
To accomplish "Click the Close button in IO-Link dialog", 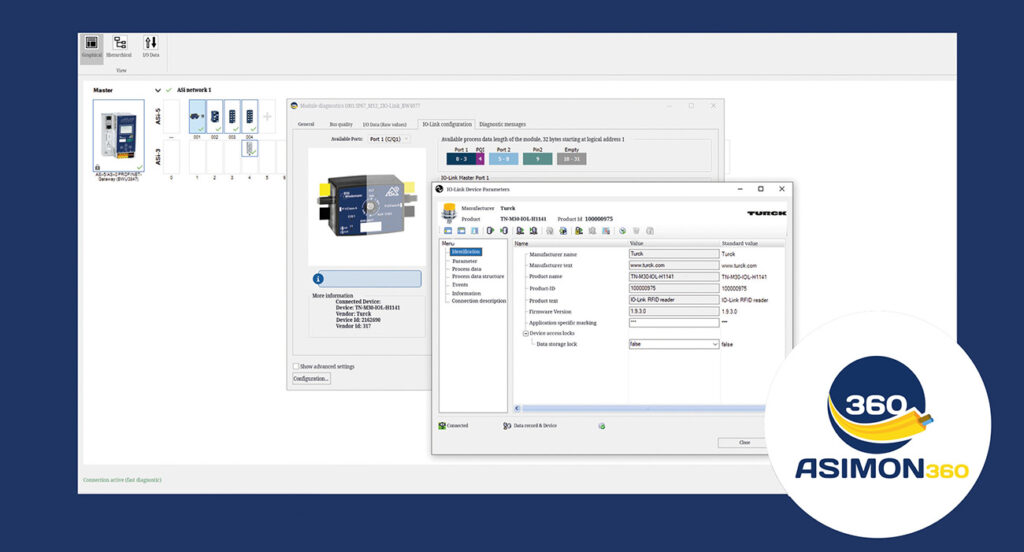I will click(x=744, y=442).
